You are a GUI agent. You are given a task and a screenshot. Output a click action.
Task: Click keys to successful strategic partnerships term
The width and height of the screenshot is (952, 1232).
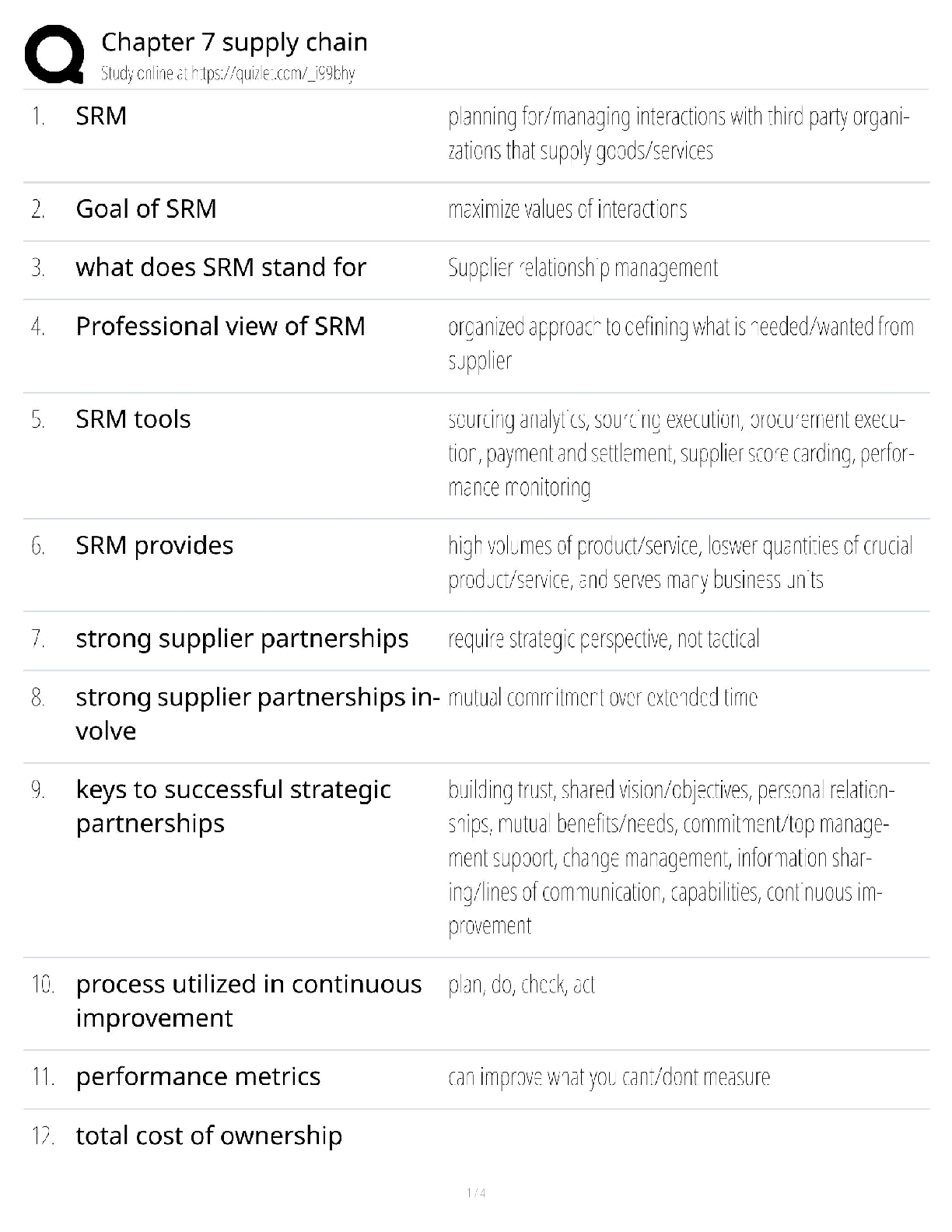click(233, 807)
